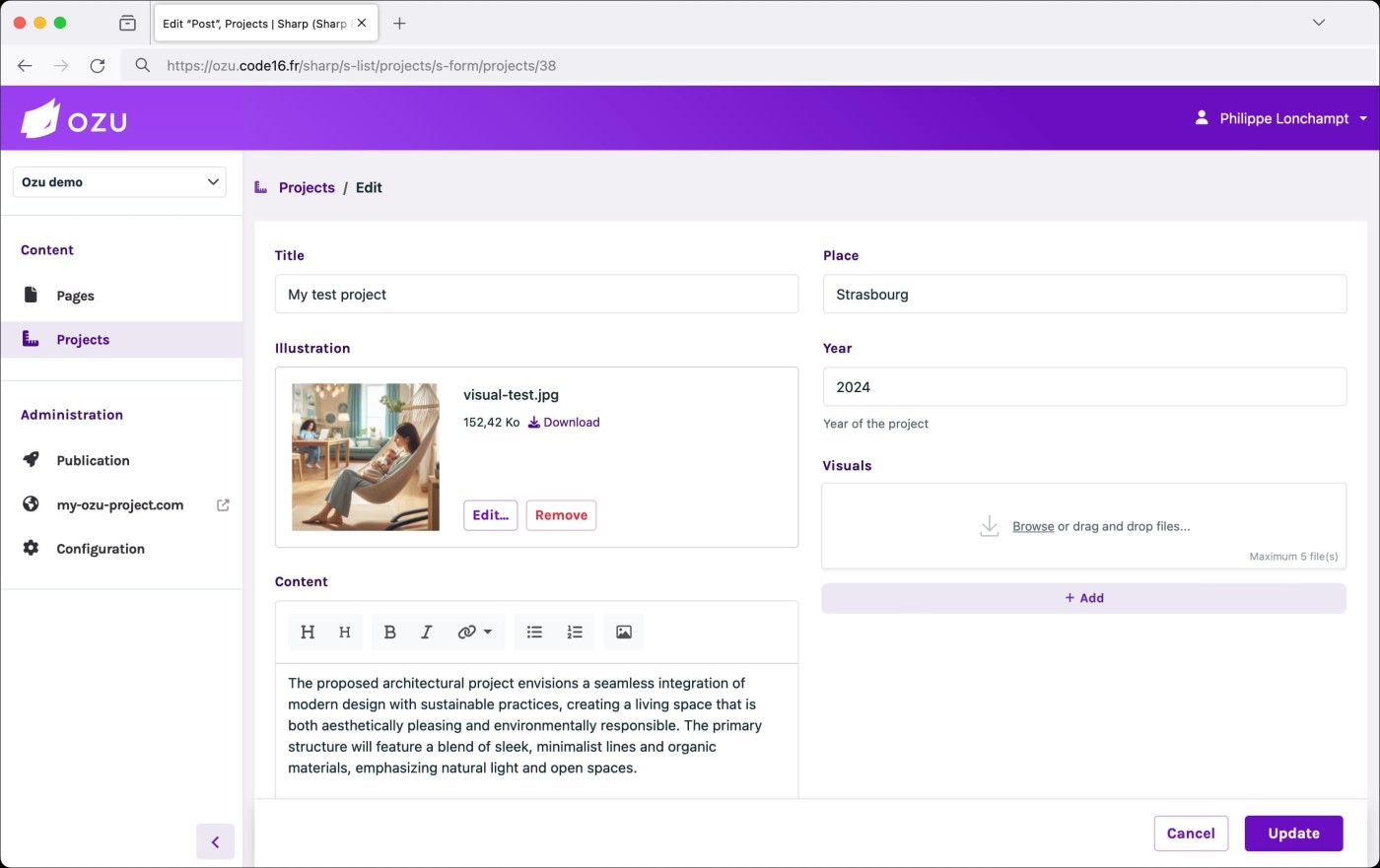1380x868 pixels.
Task: Click the illustration thumbnail image
Action: 366,457
